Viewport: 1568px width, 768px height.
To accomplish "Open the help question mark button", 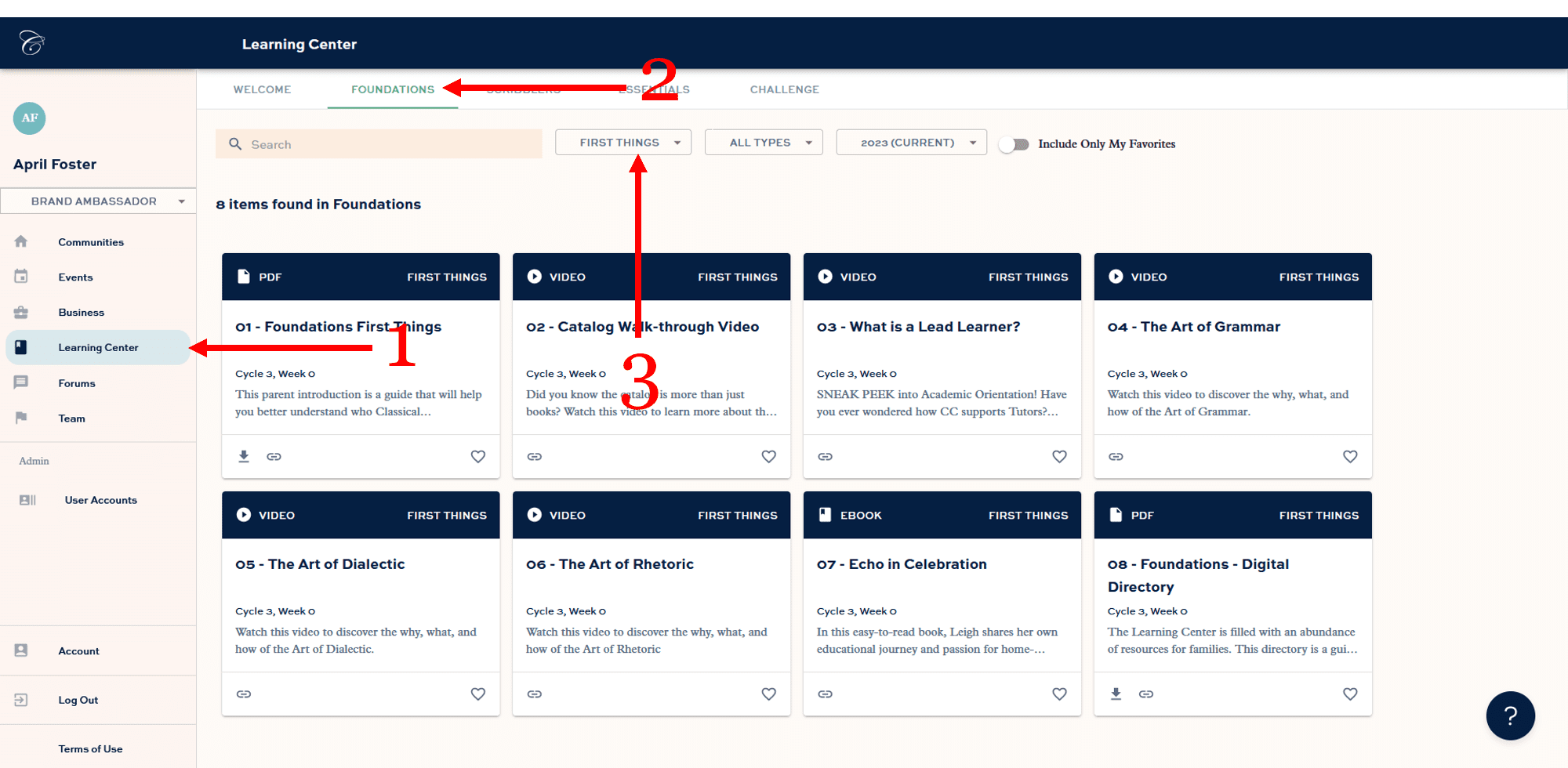I will tap(1510, 715).
